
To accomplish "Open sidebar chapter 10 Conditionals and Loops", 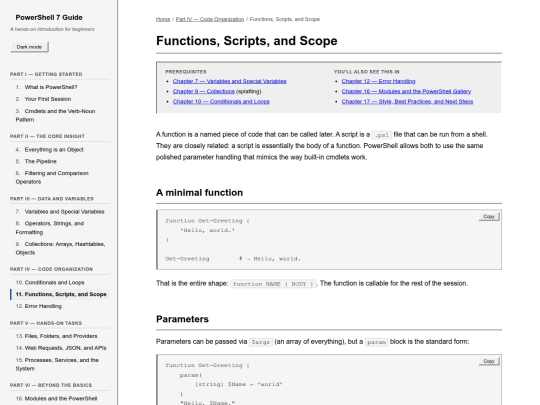I will coord(60,282).
